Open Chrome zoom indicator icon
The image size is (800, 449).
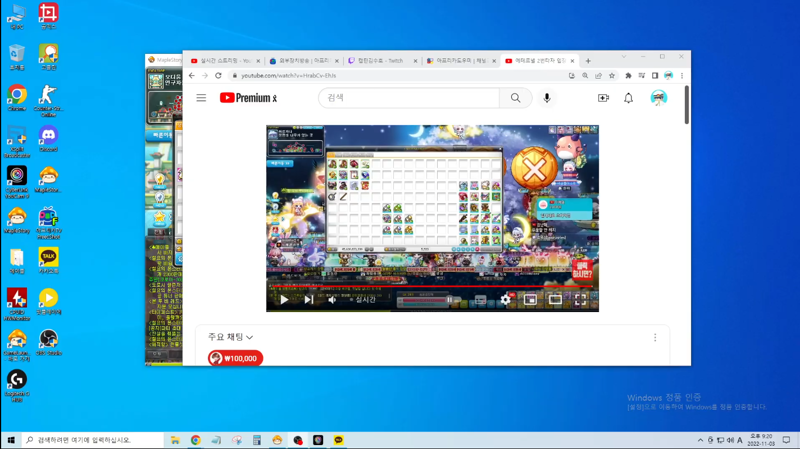pyautogui.click(x=585, y=76)
